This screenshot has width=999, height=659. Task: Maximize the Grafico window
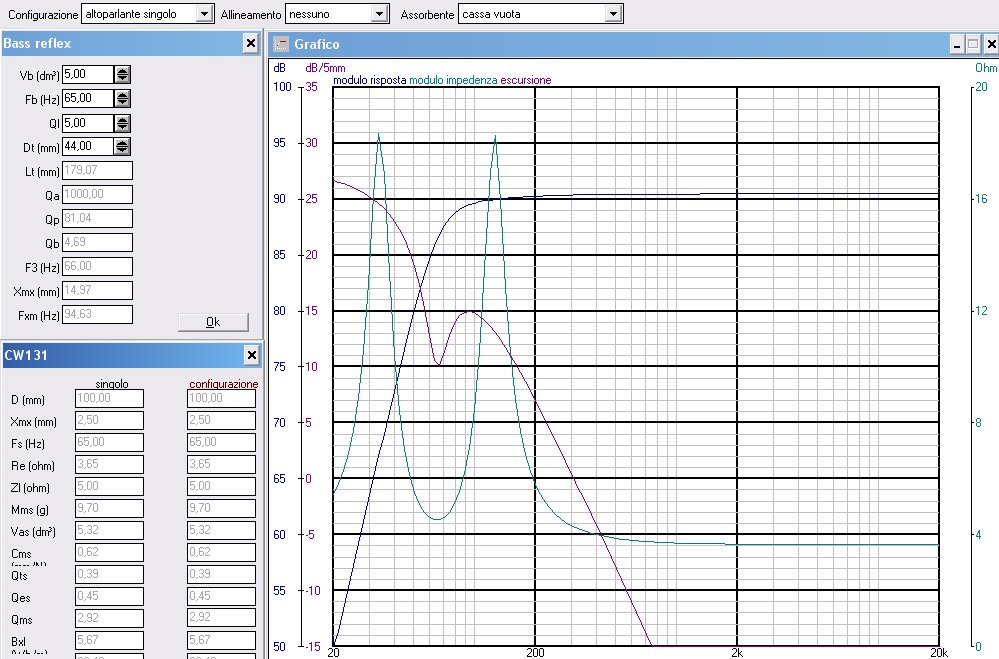pos(973,44)
